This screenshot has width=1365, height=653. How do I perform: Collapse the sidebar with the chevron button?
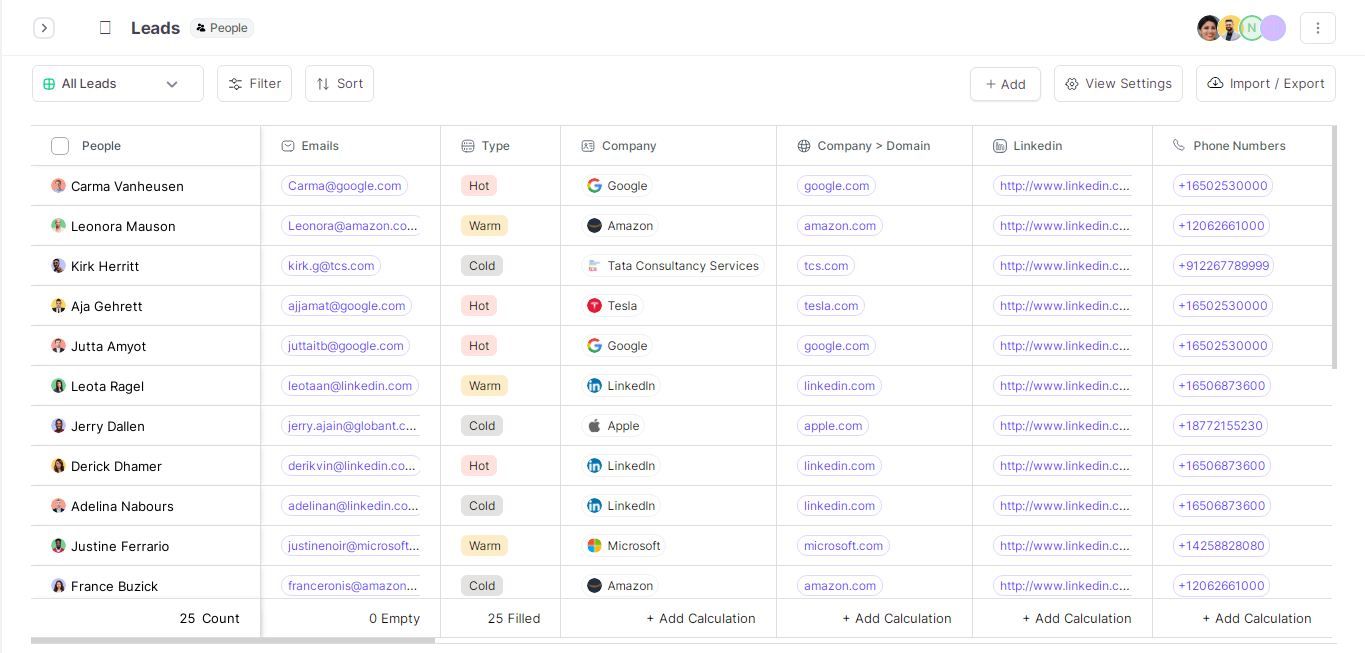[44, 28]
